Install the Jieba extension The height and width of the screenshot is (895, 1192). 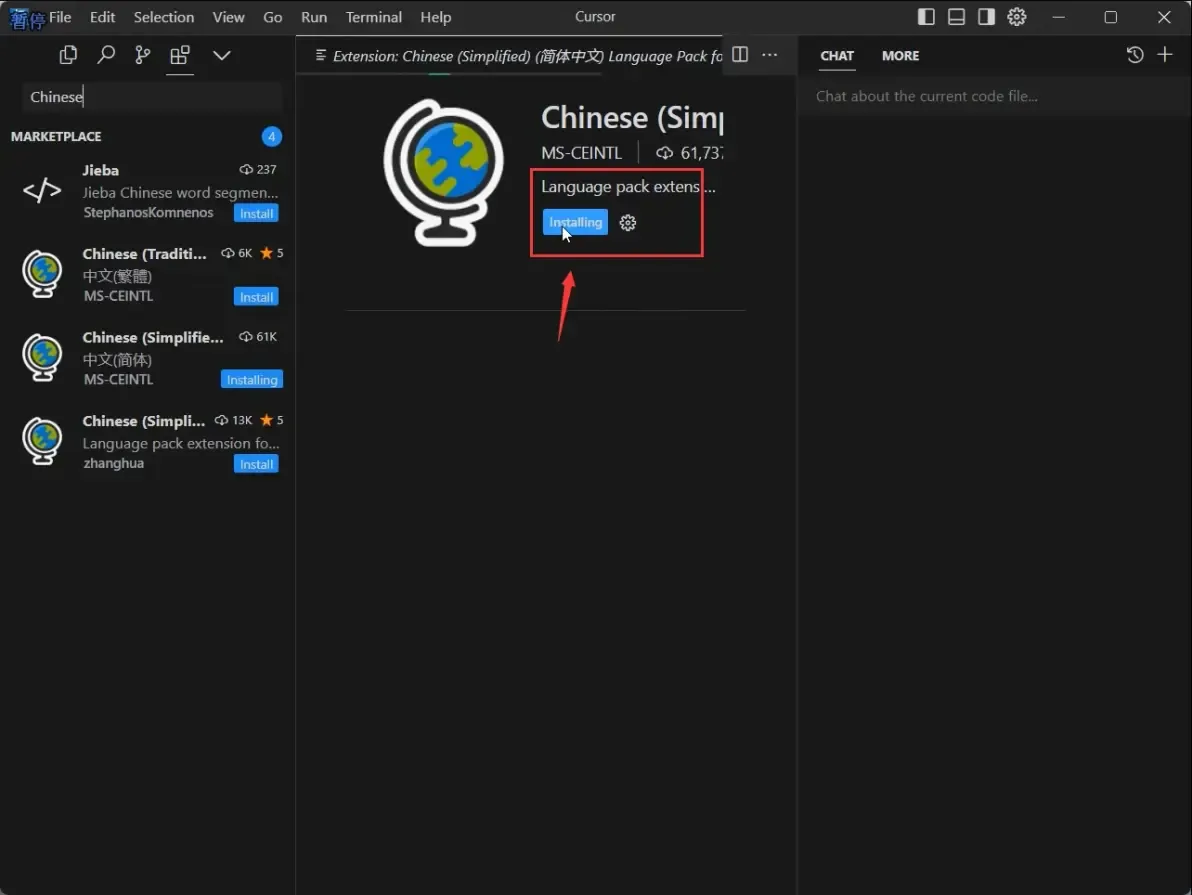pyautogui.click(x=256, y=212)
